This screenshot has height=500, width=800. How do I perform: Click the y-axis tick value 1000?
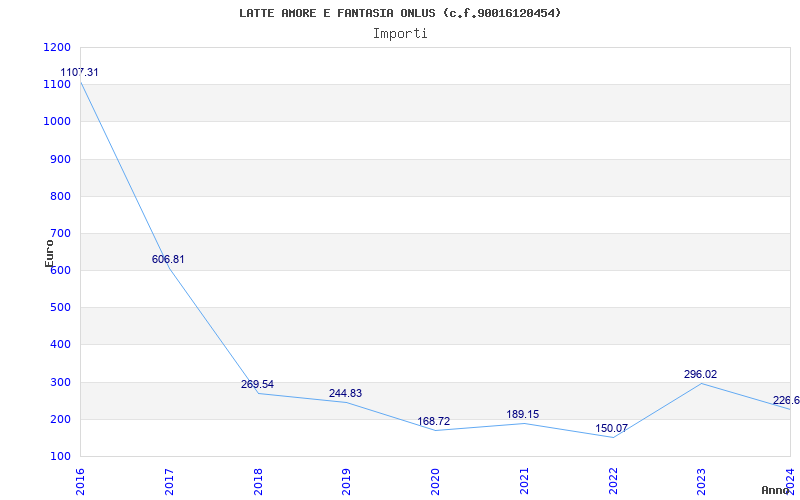point(58,122)
